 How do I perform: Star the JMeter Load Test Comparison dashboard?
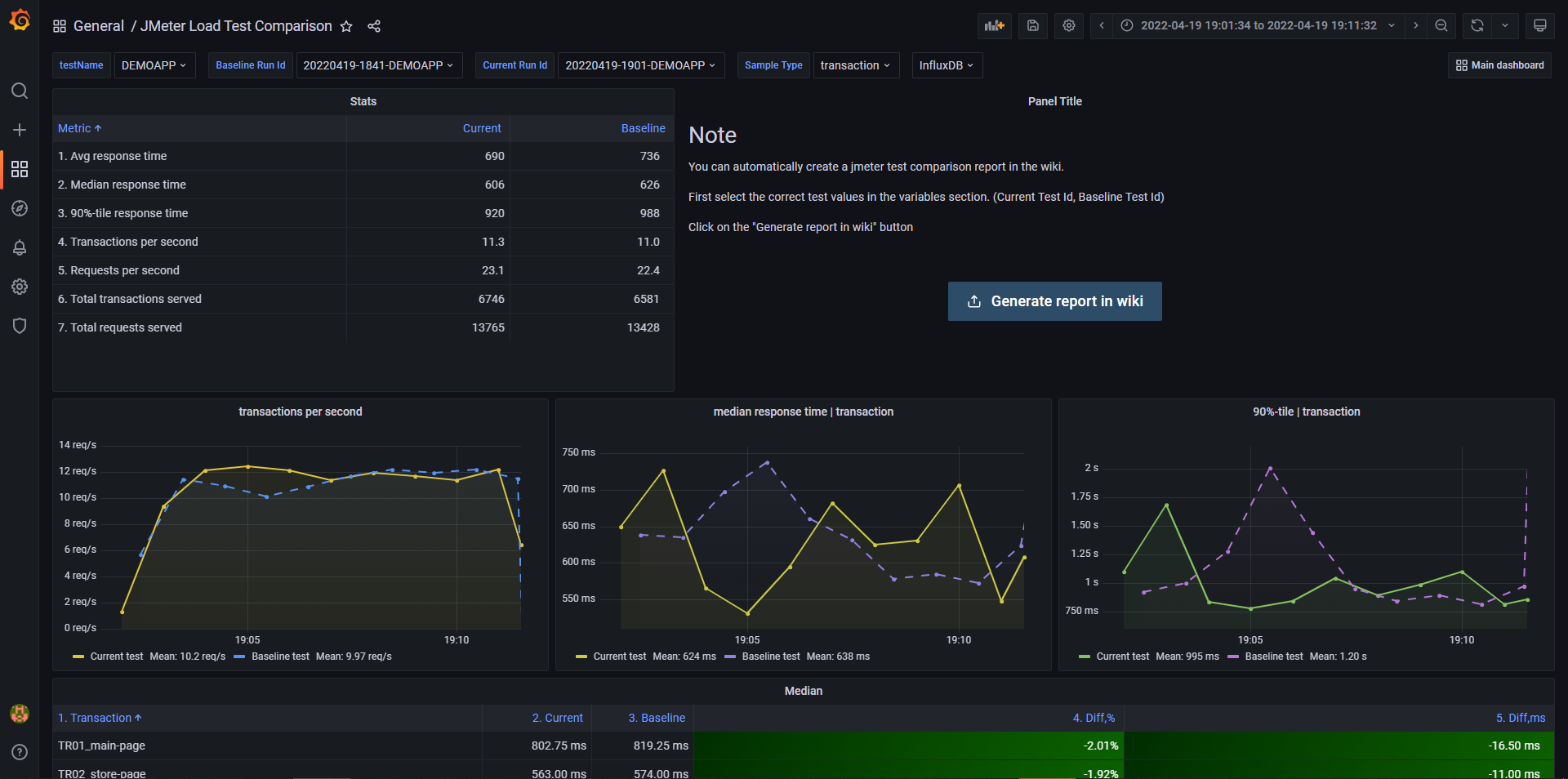(346, 26)
